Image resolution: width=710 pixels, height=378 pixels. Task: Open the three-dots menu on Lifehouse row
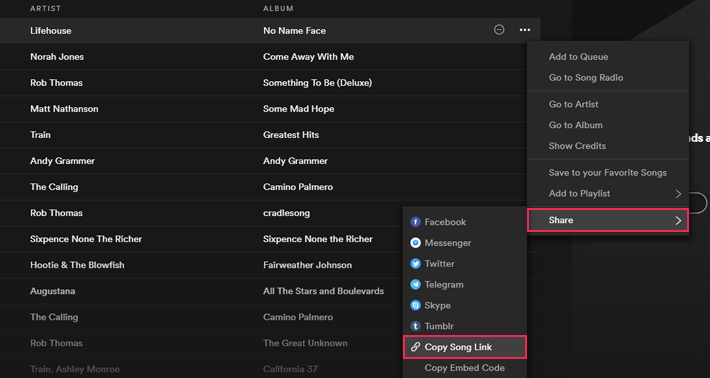pyautogui.click(x=525, y=30)
